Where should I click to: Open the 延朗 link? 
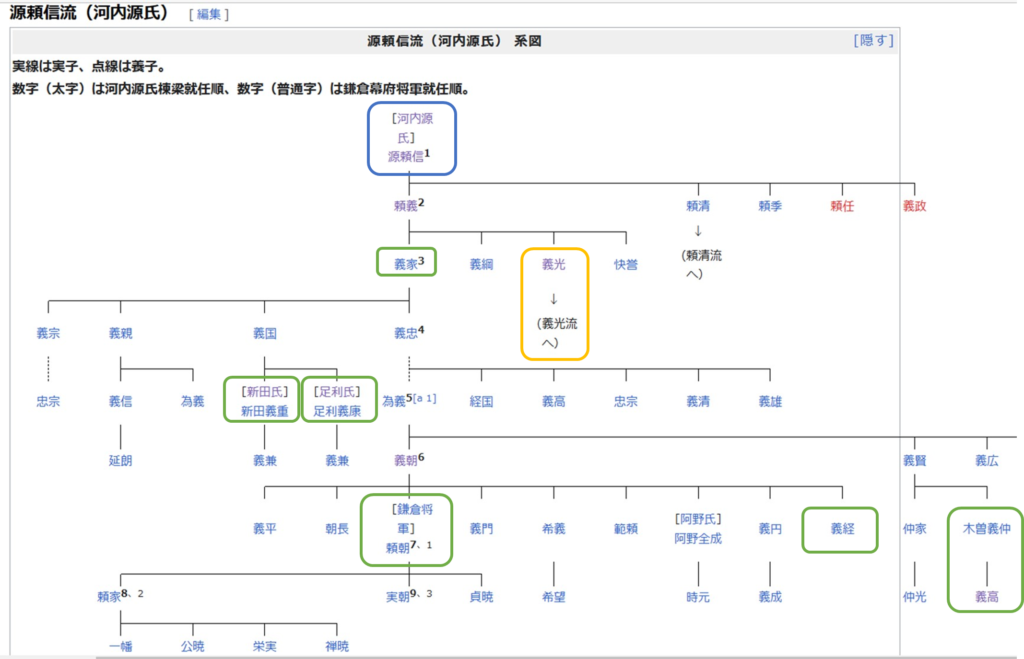tap(120, 460)
